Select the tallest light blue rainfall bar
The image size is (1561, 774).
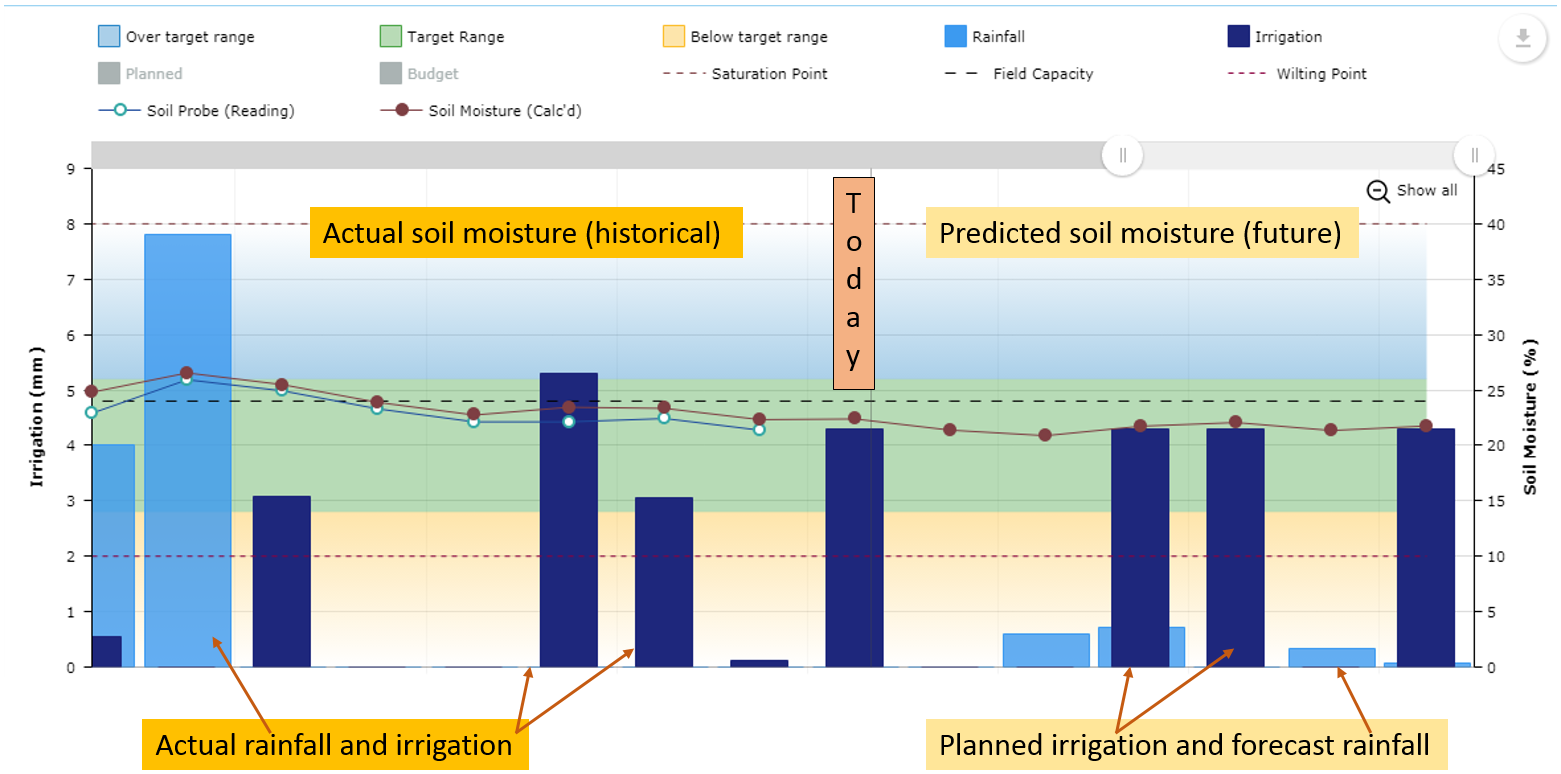[186, 450]
